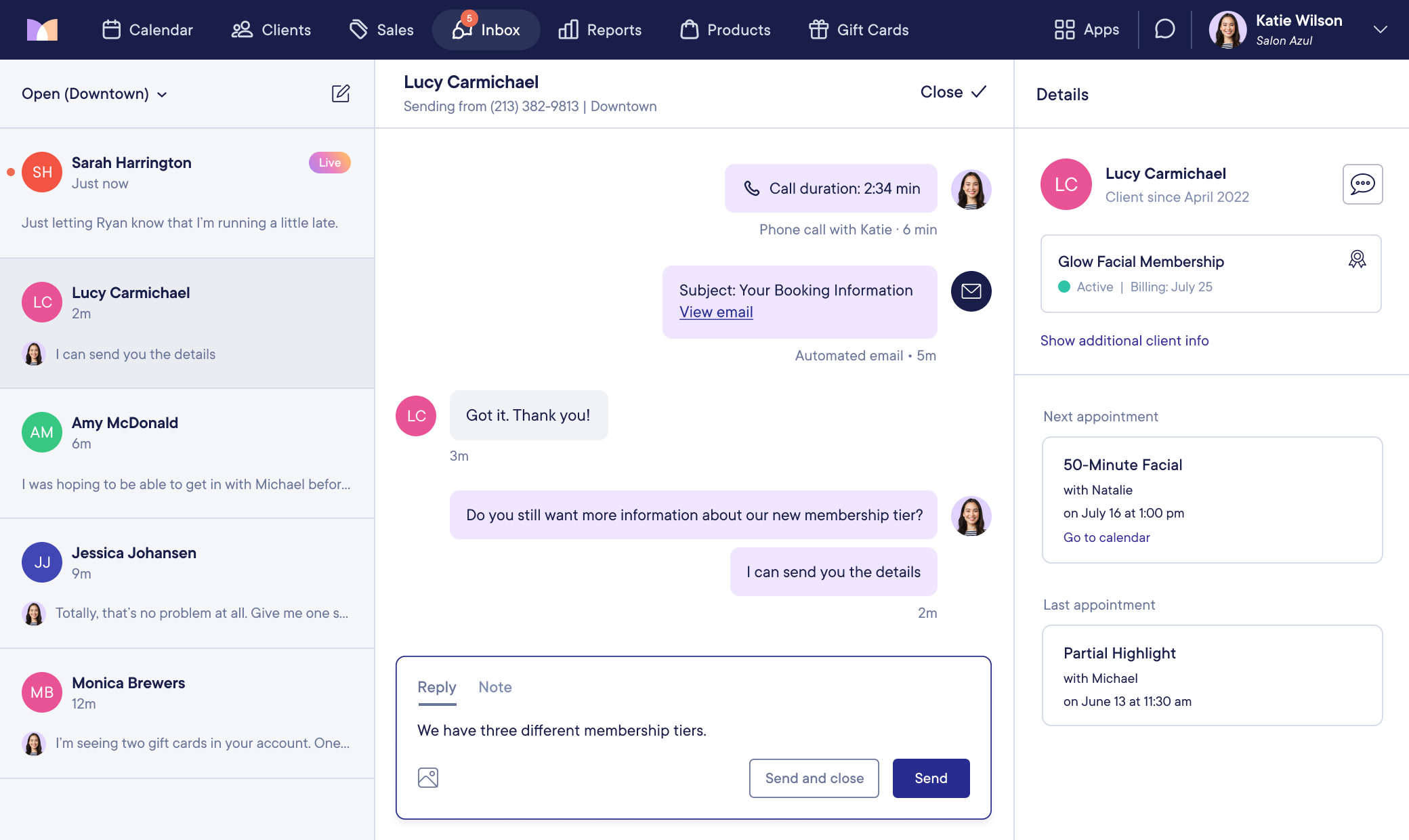Click the compose new message icon
The height and width of the screenshot is (840, 1409).
tap(340, 93)
